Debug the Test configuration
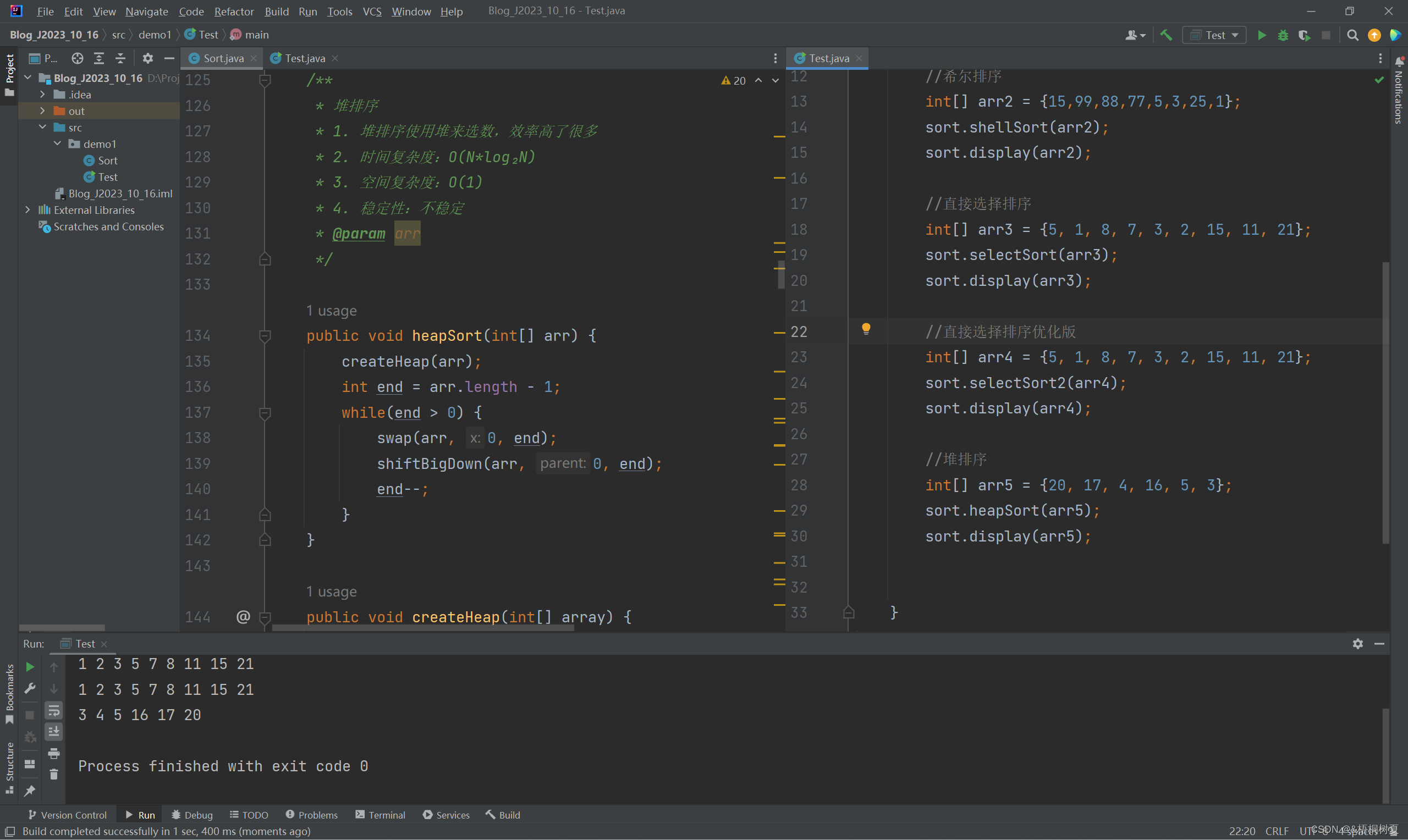Screen dimensions: 1408x840 [1283, 35]
